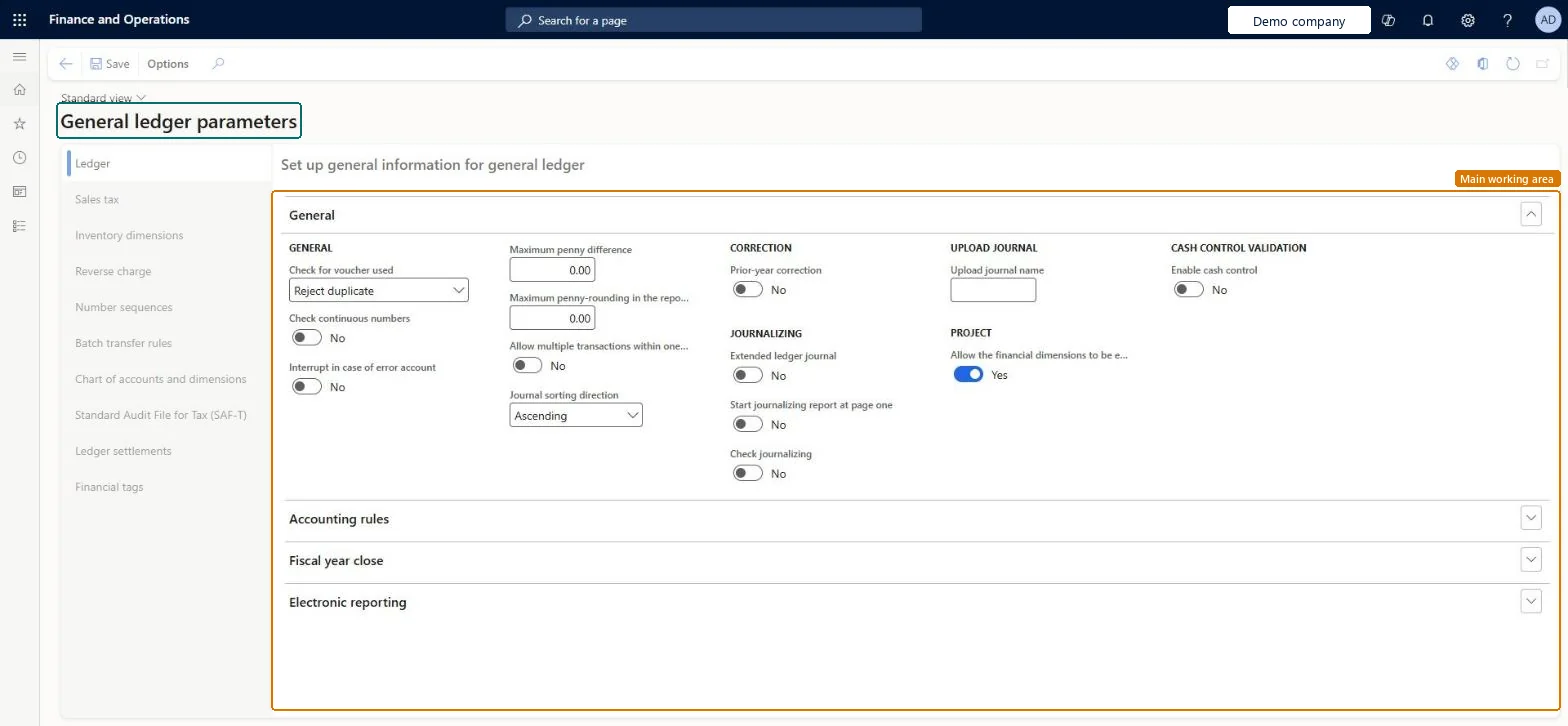Turn off Allow financial dimensions toggle

point(968,375)
